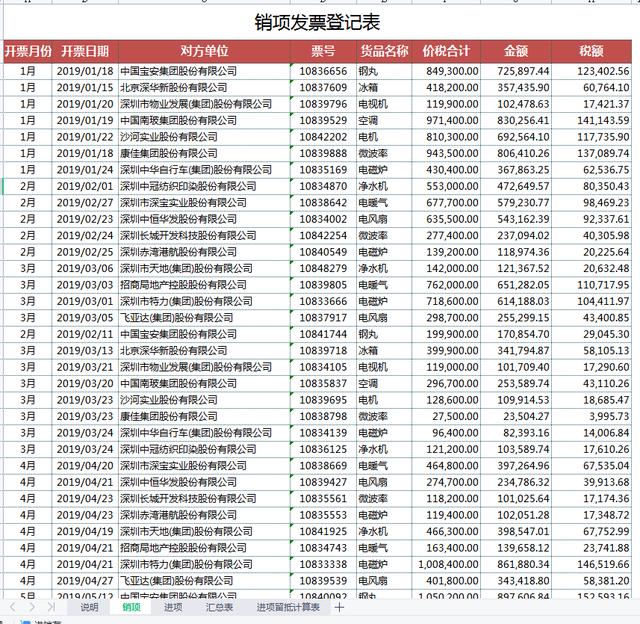Select the 对方单位 header cell

tap(204, 51)
